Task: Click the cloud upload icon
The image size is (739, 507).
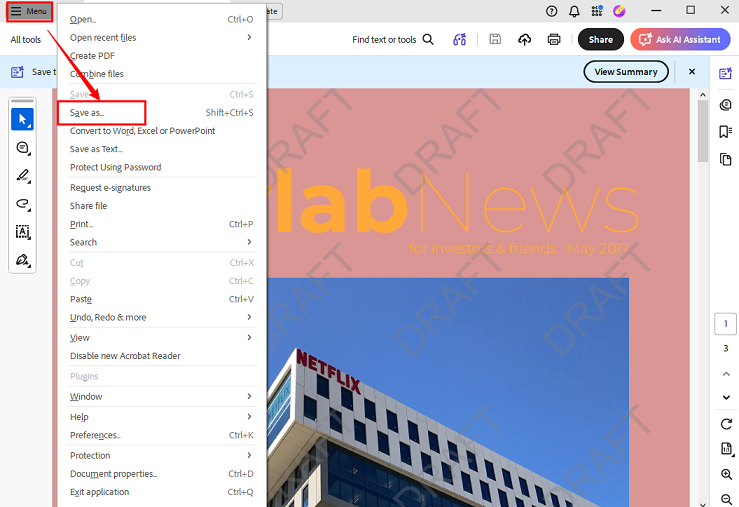Action: click(525, 40)
